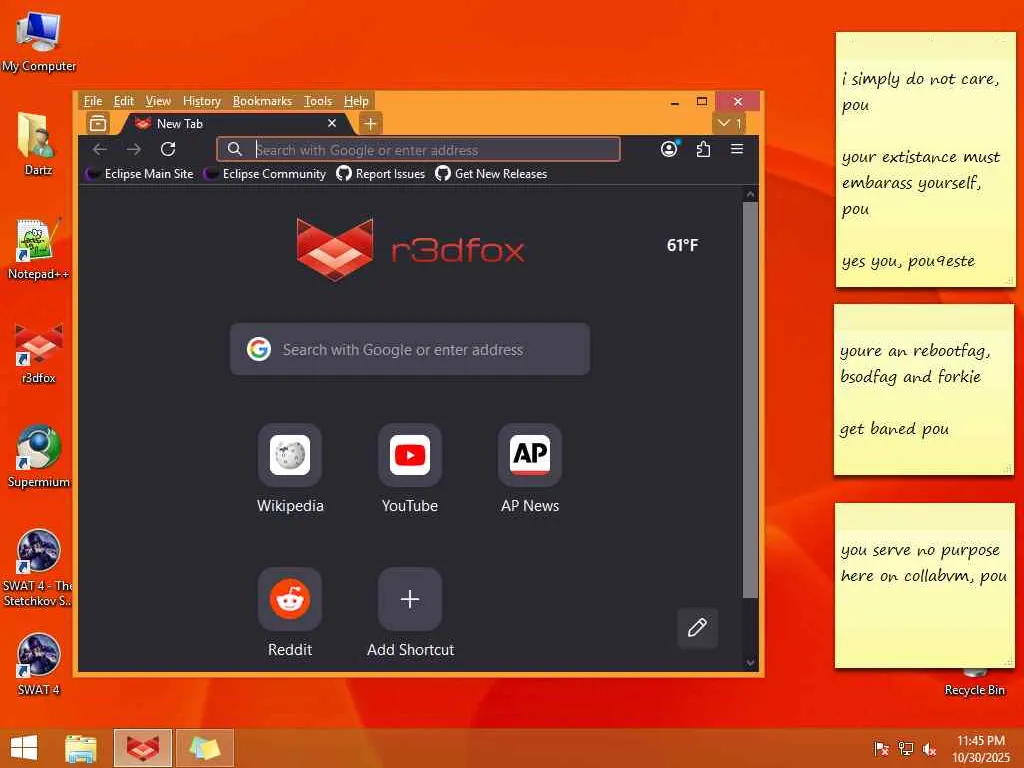Open the Windows Start button
This screenshot has height=768, width=1024.
click(24, 748)
